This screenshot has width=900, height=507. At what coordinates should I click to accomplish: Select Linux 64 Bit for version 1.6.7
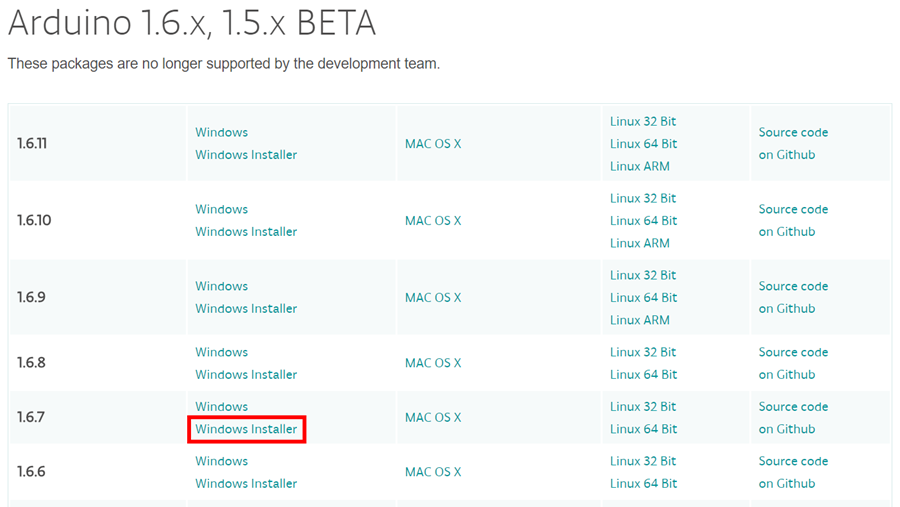click(643, 429)
